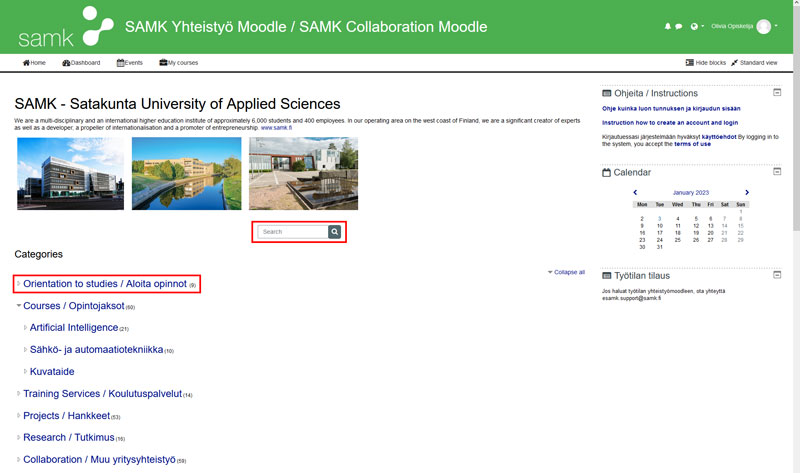Open Courses / Opintojaksot category link

coord(73,306)
